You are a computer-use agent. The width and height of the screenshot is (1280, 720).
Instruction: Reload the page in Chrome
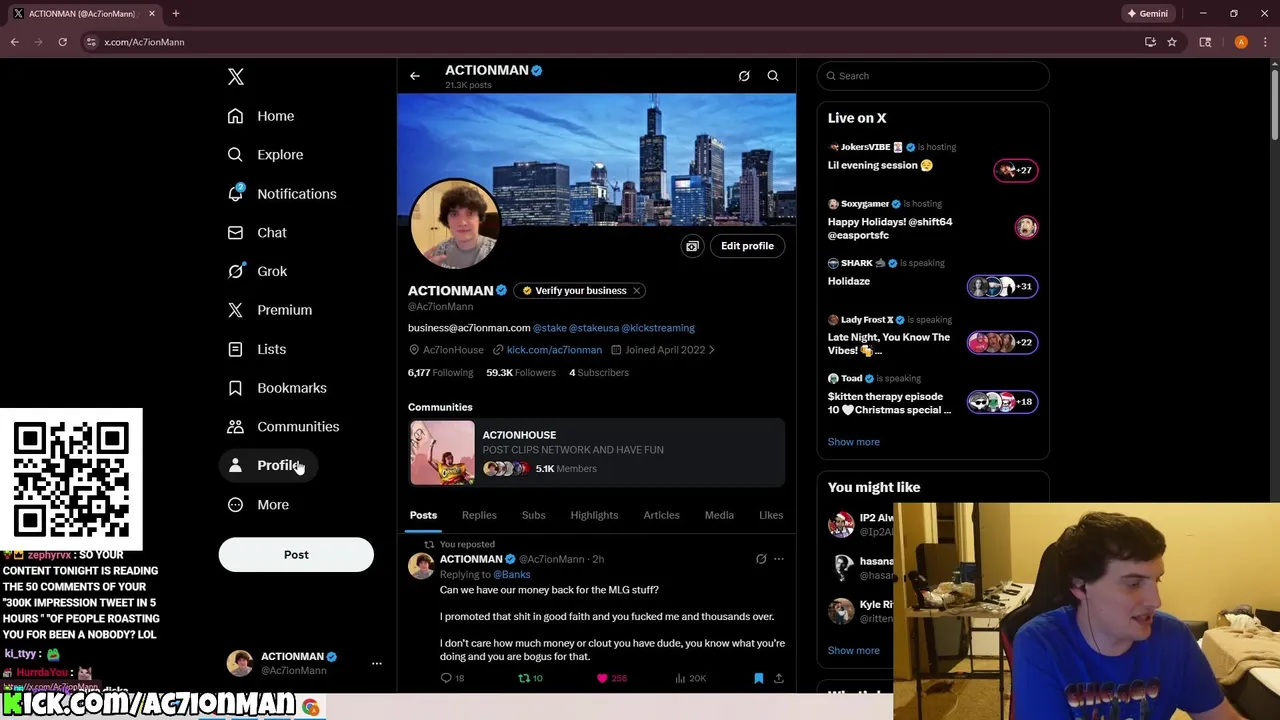click(x=62, y=42)
